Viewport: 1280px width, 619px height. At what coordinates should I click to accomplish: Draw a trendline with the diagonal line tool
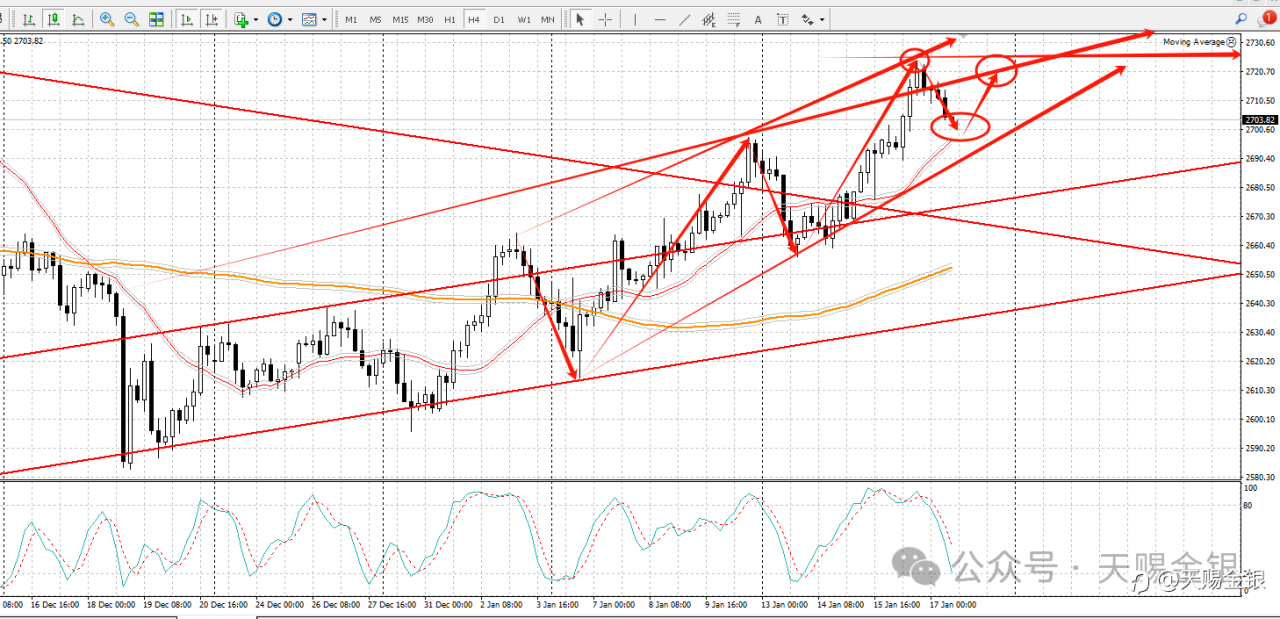pos(684,19)
